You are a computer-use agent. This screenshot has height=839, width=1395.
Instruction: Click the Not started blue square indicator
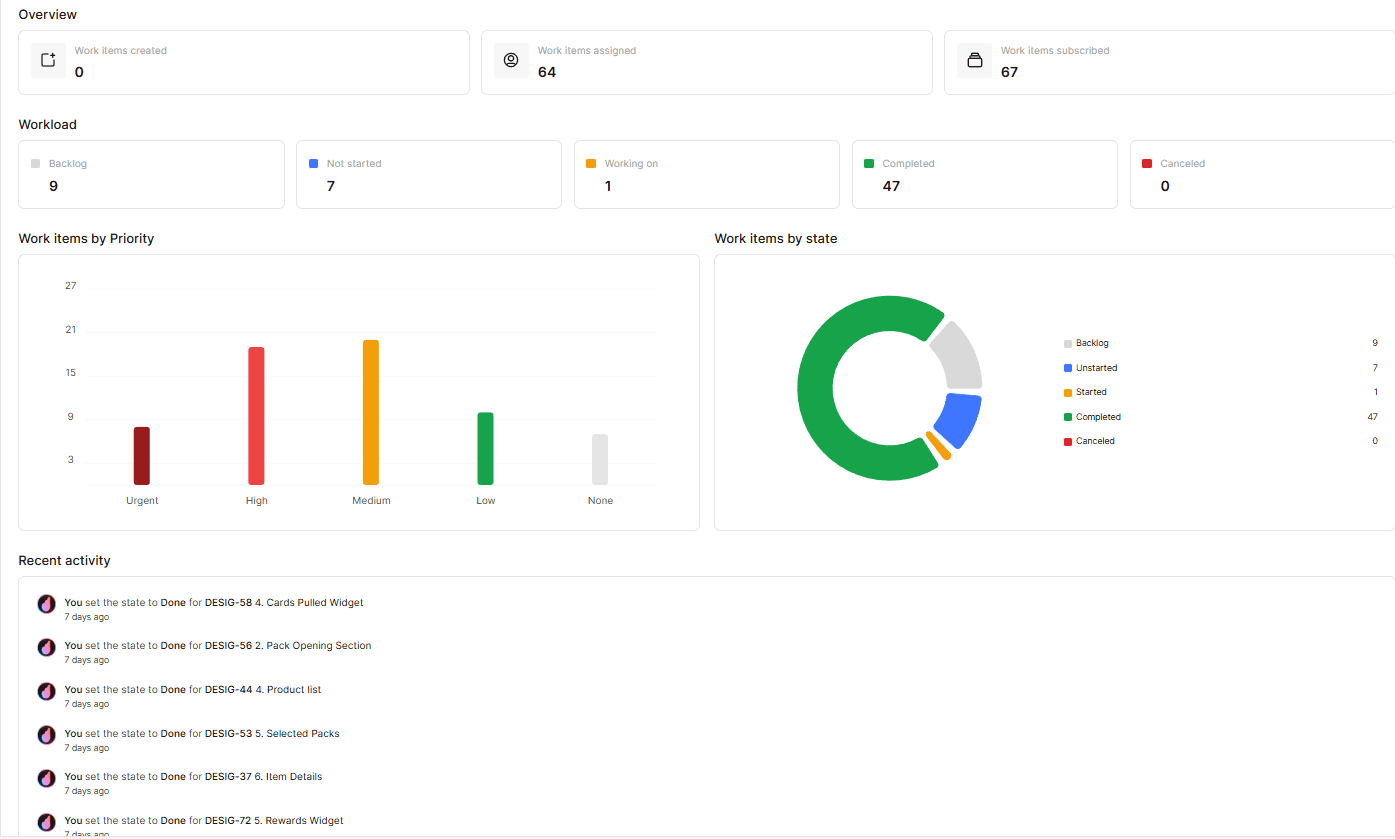[315, 162]
